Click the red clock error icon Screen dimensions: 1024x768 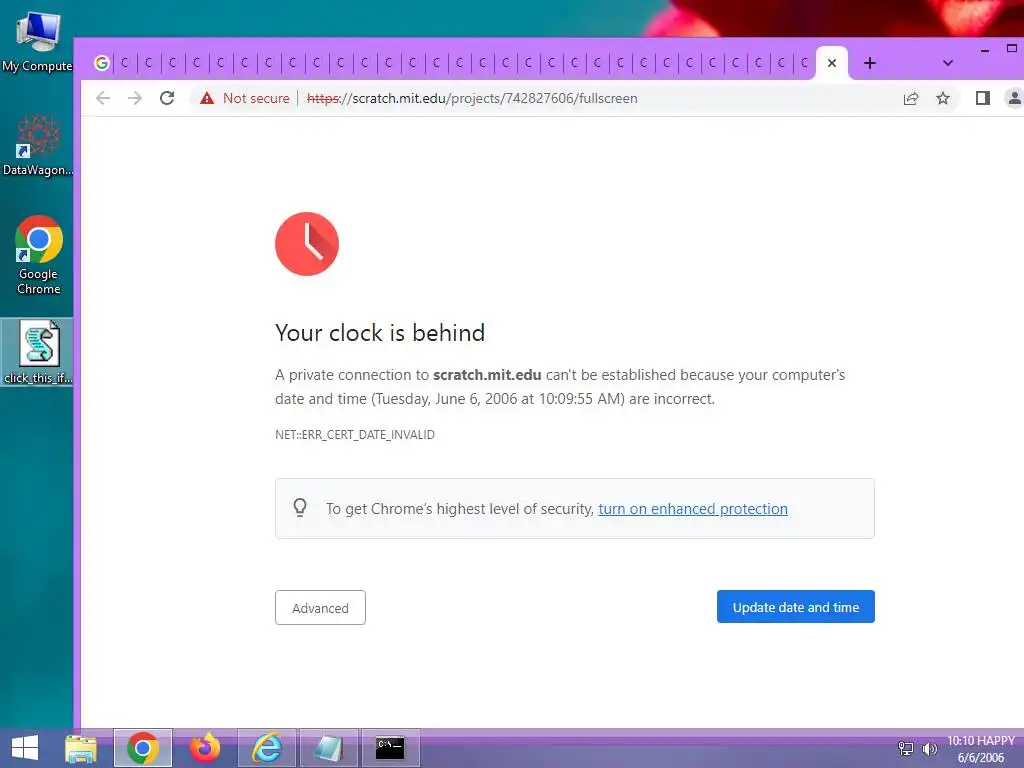(307, 244)
